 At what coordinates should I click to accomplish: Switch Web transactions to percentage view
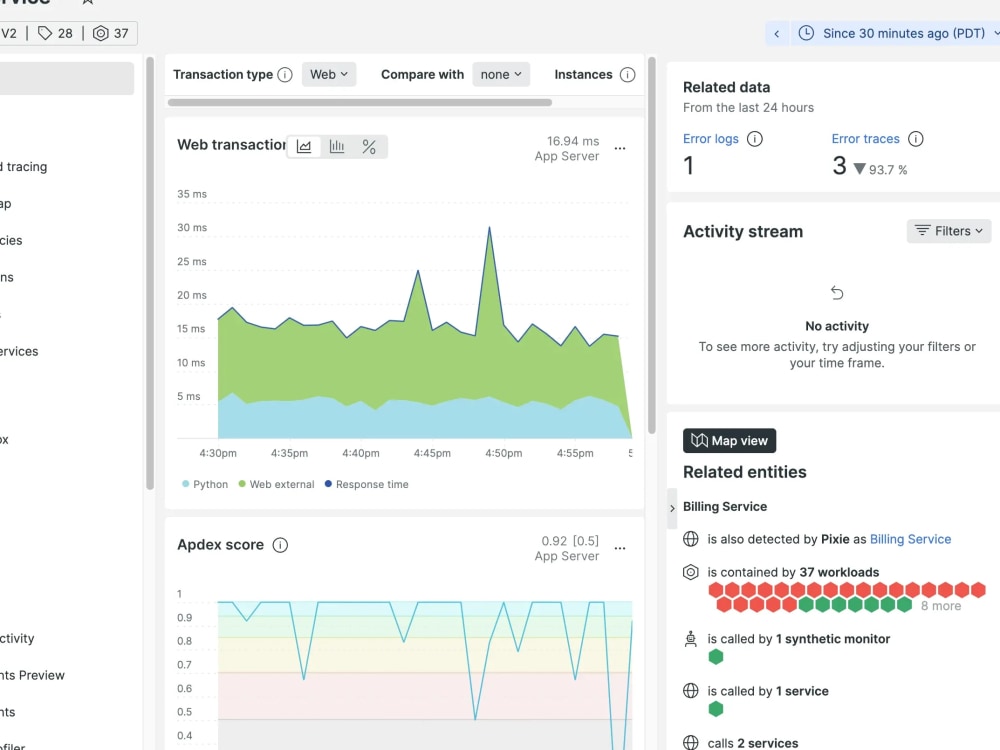(x=369, y=147)
